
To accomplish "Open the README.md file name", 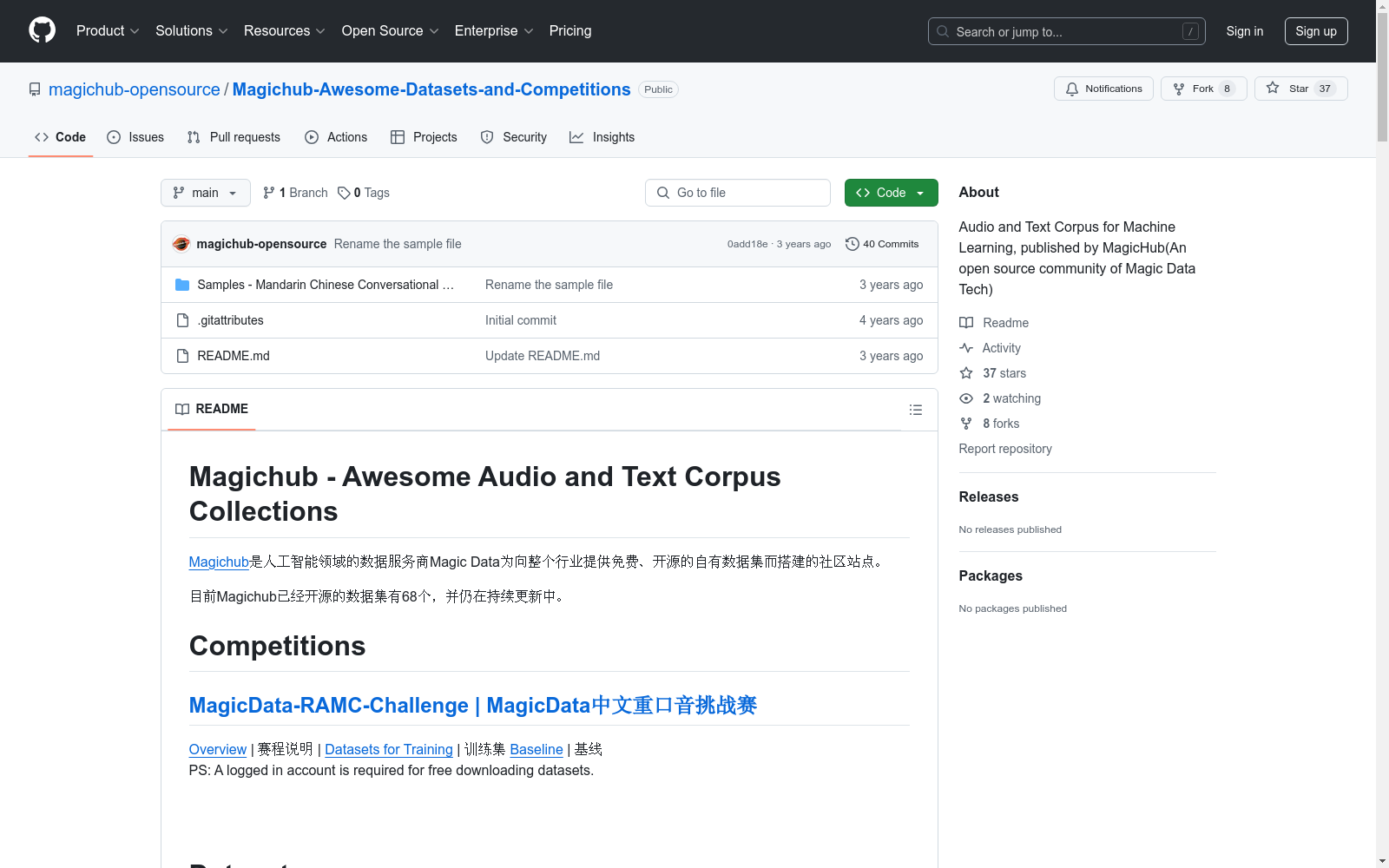I will [234, 356].
